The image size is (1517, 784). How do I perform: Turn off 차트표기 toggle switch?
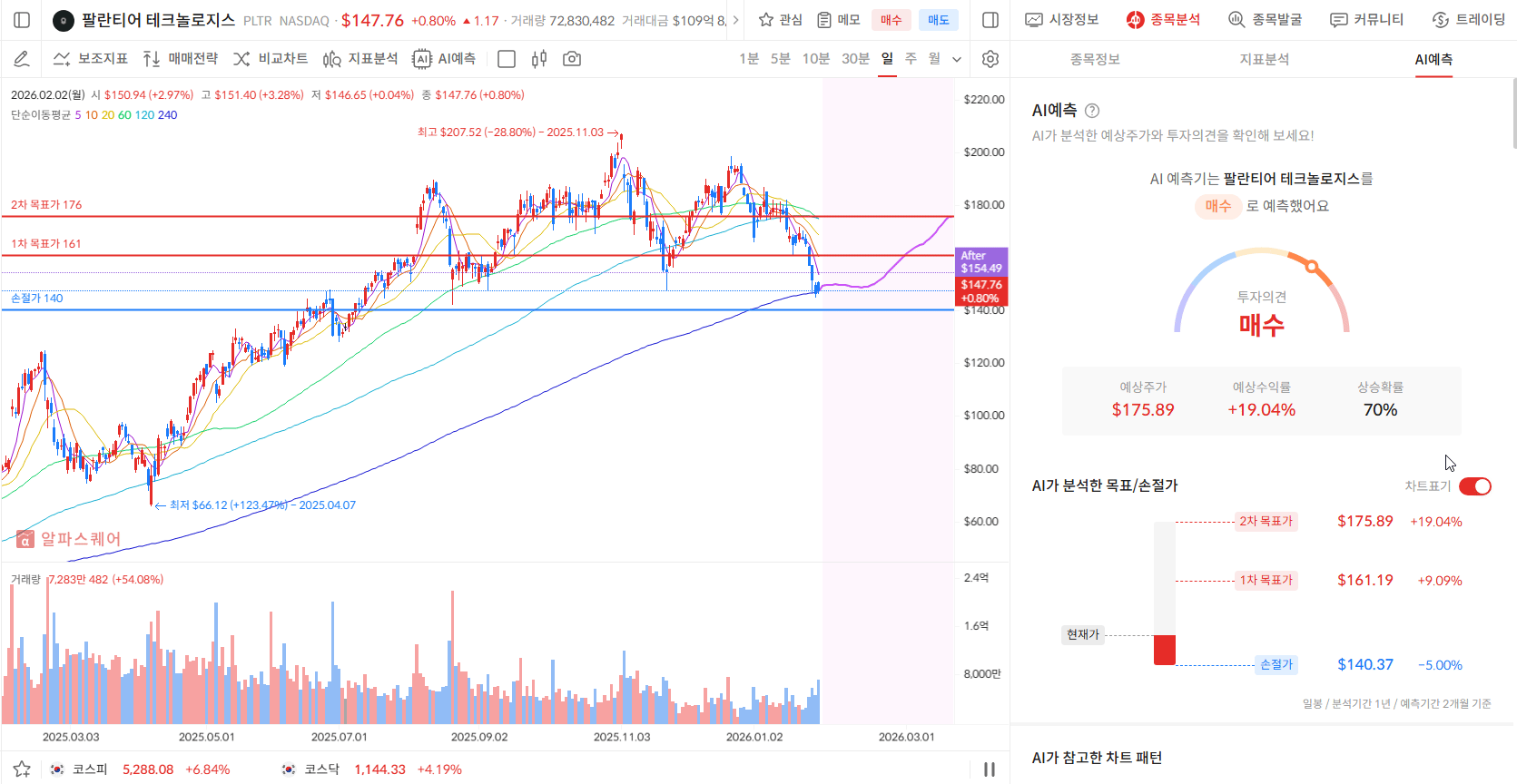pos(1474,486)
